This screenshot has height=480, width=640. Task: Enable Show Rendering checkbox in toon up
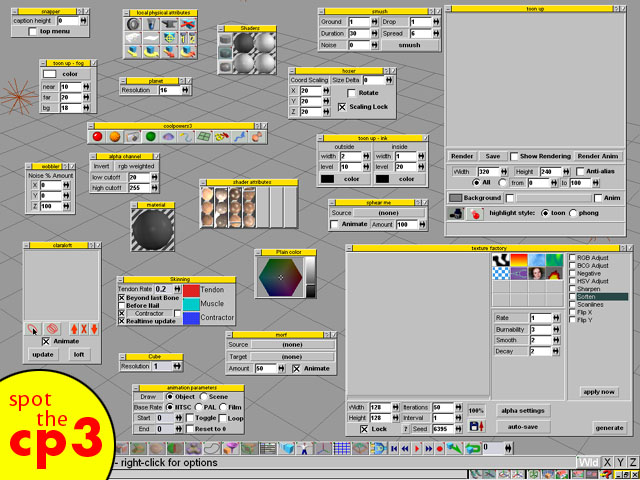[514, 156]
